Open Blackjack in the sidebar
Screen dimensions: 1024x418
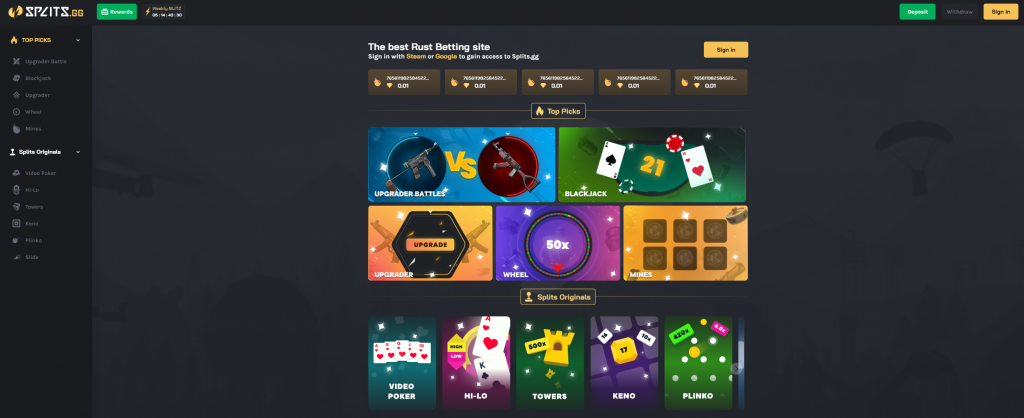tap(38, 78)
